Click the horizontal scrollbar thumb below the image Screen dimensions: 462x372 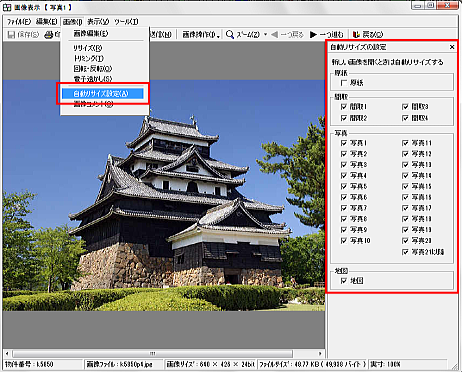pyautogui.click(x=152, y=353)
